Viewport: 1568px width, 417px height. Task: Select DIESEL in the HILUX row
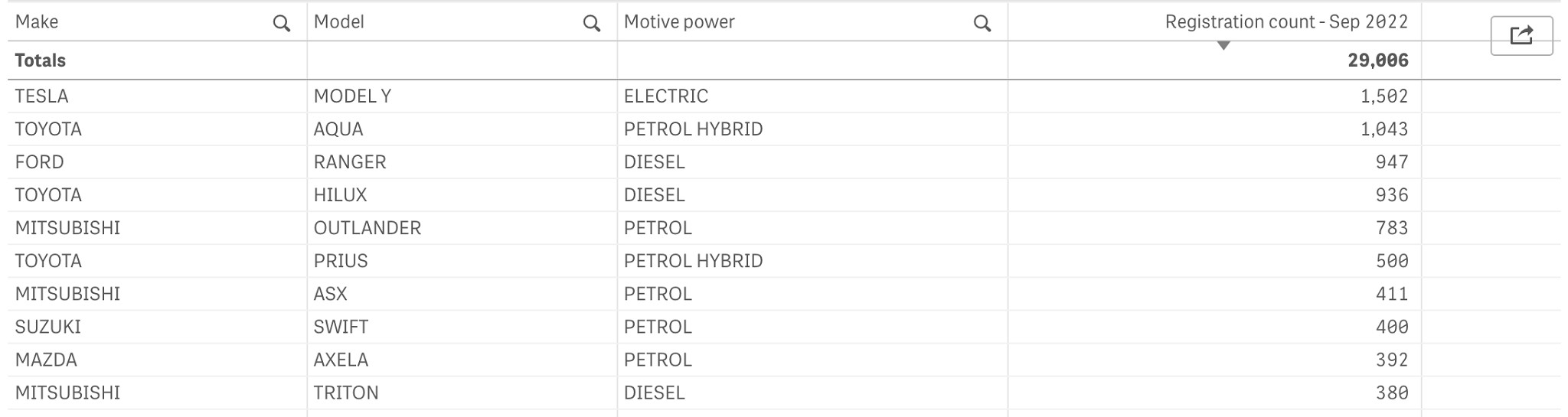(x=655, y=195)
